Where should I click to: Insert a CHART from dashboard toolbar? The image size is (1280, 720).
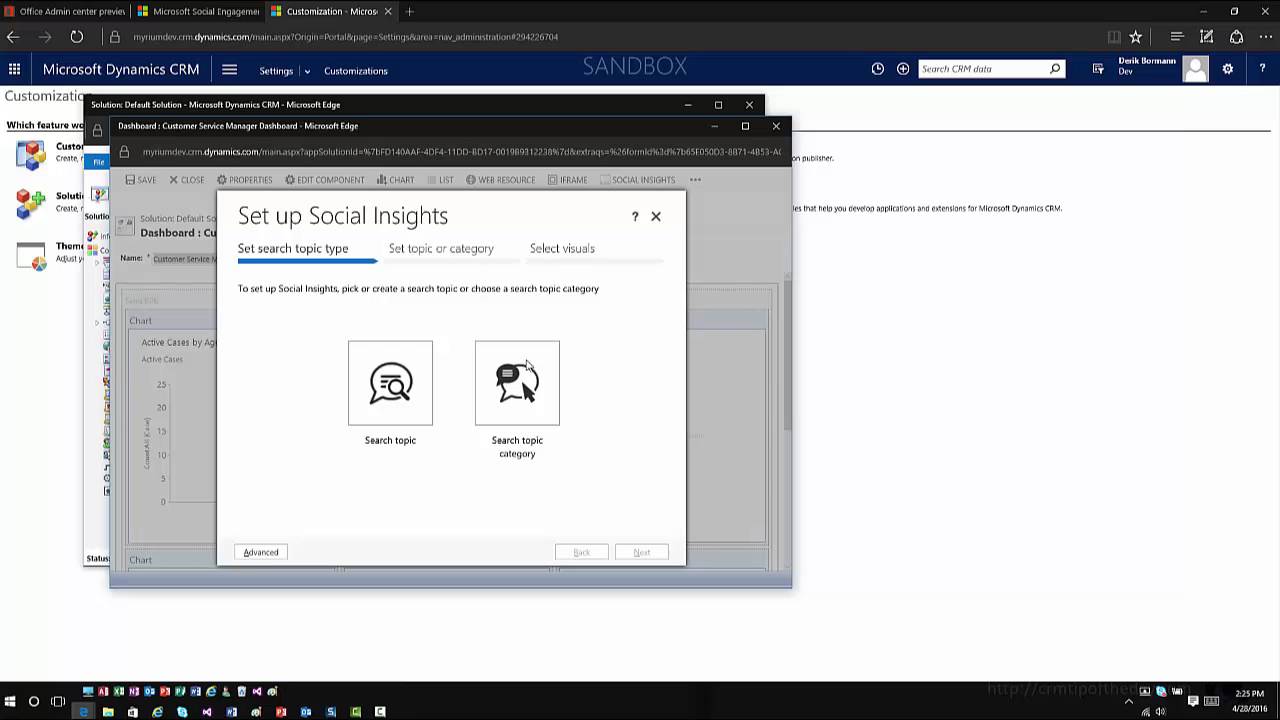396,180
